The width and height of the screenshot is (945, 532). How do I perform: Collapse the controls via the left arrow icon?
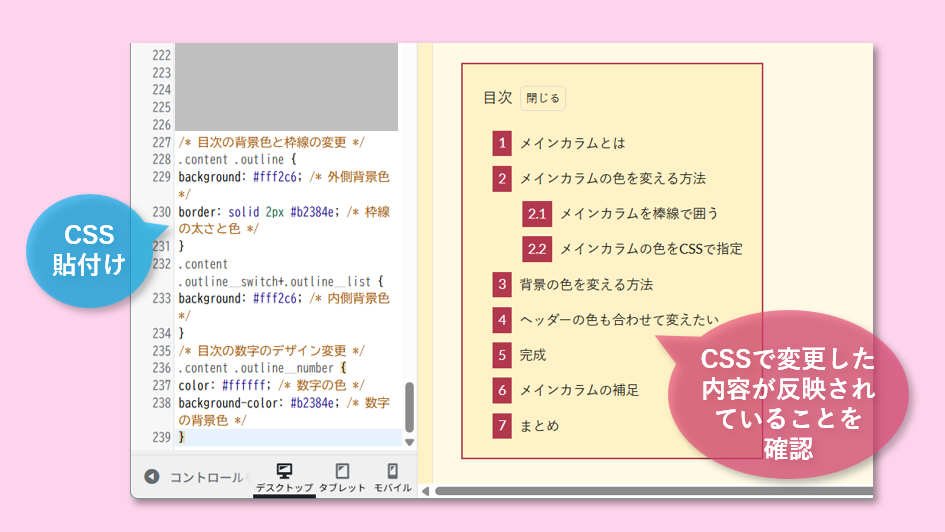tap(152, 477)
